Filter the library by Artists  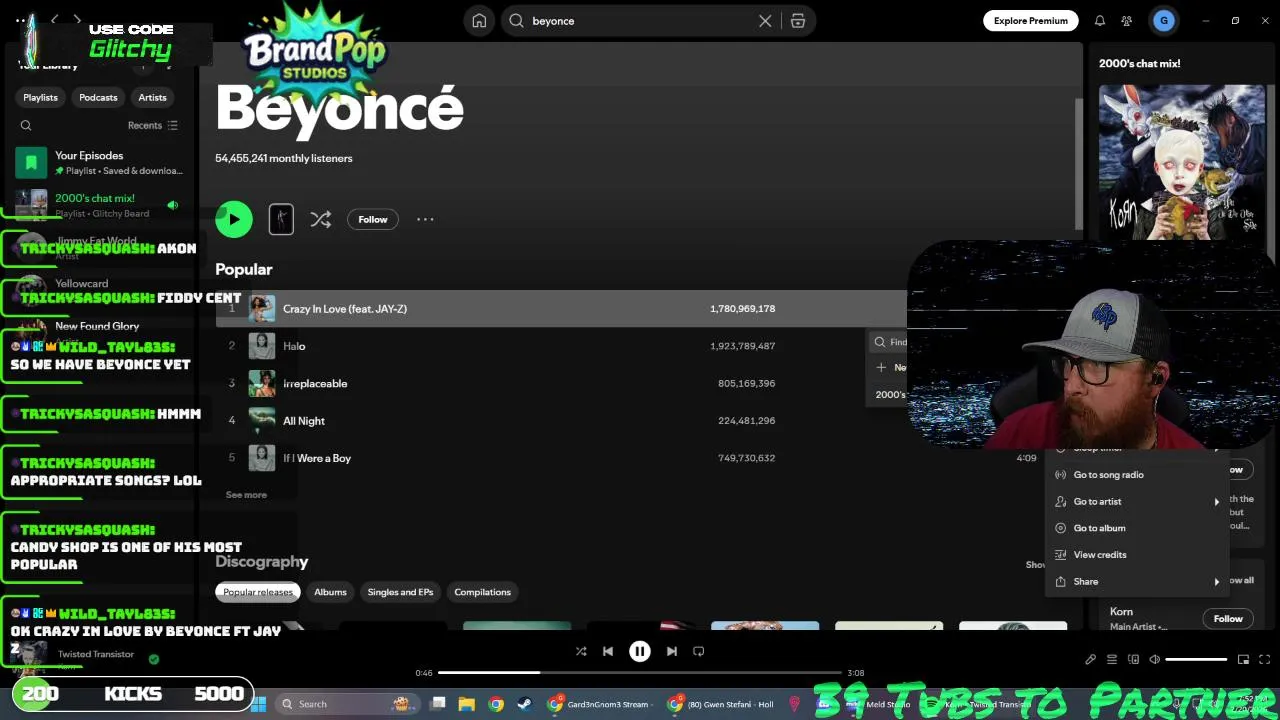[152, 97]
